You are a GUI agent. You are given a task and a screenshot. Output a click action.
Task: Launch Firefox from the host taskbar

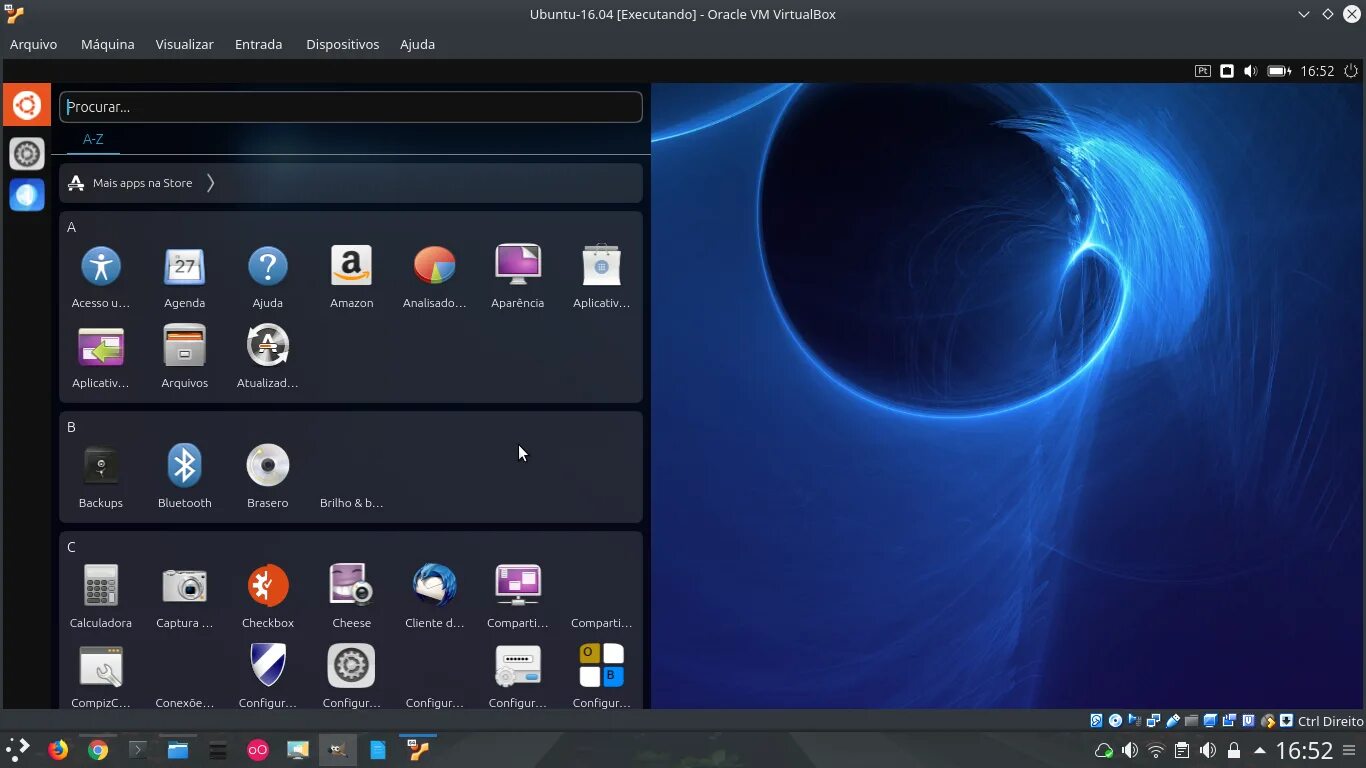tap(58, 749)
